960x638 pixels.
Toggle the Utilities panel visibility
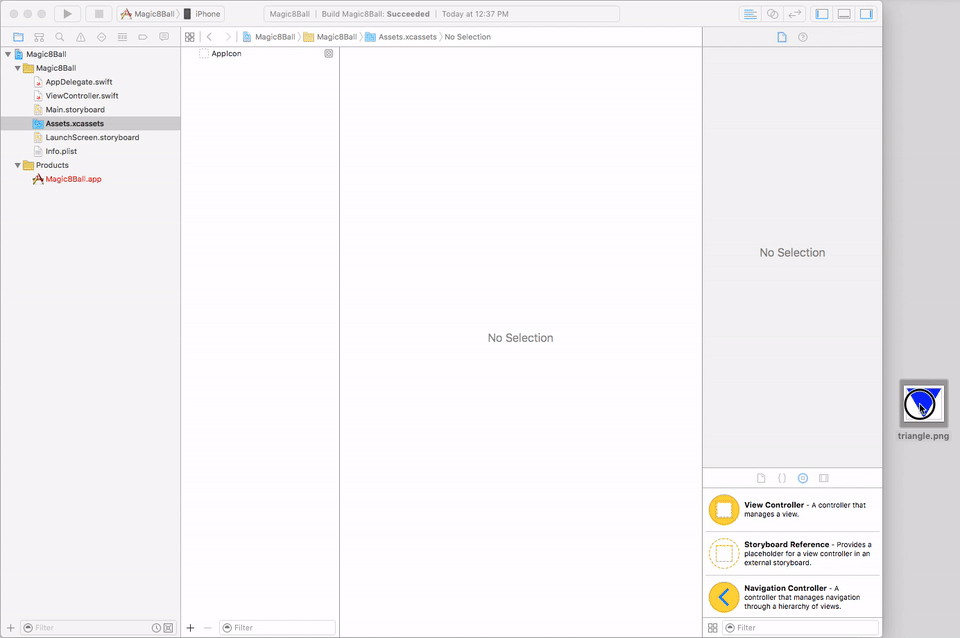(866, 13)
